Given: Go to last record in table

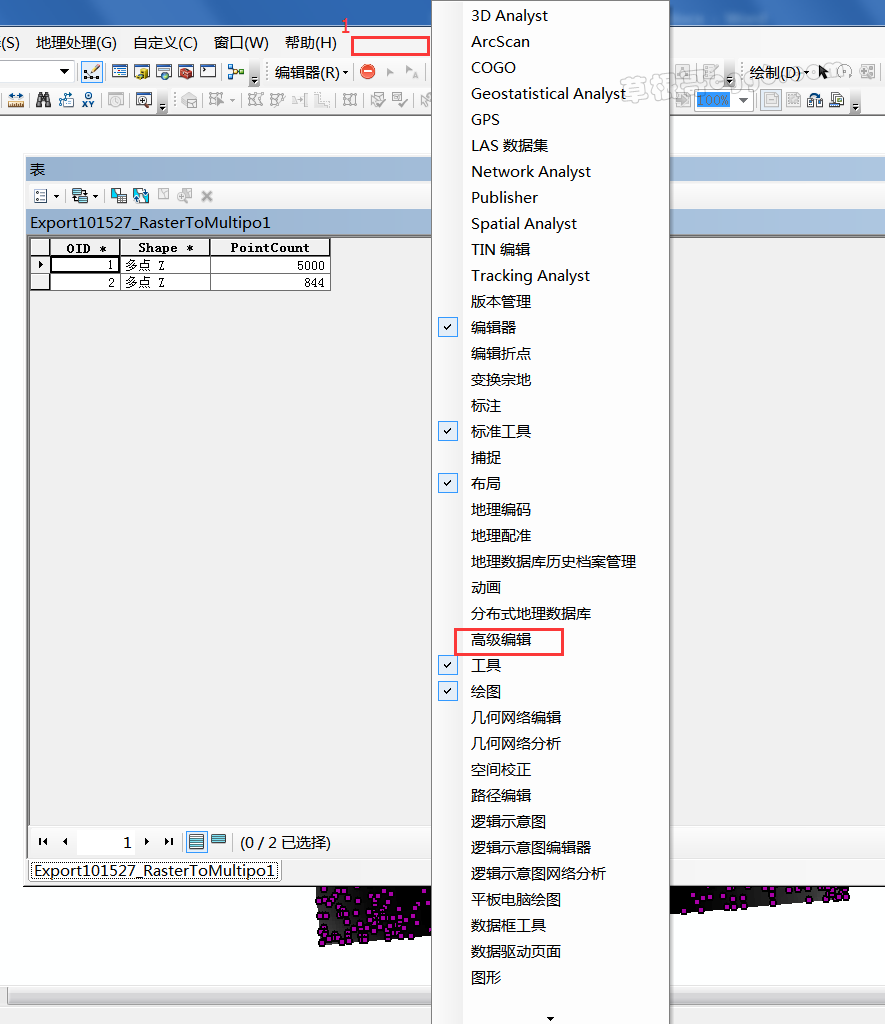Looking at the screenshot, I should 169,842.
